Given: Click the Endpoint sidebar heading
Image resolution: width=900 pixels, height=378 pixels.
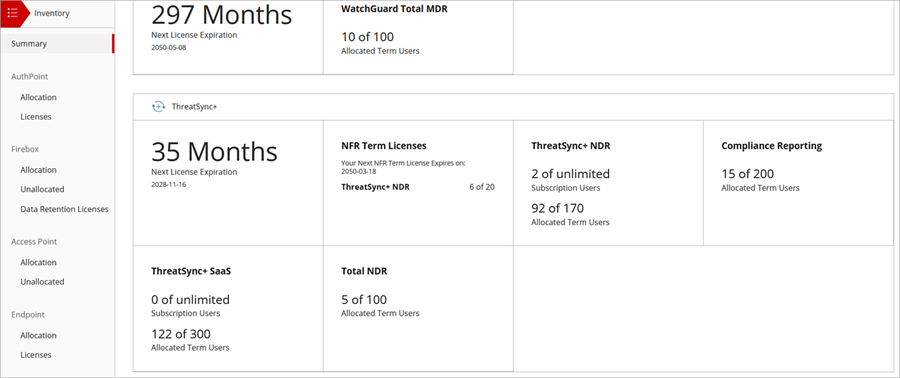Looking at the screenshot, I should 28,314.
